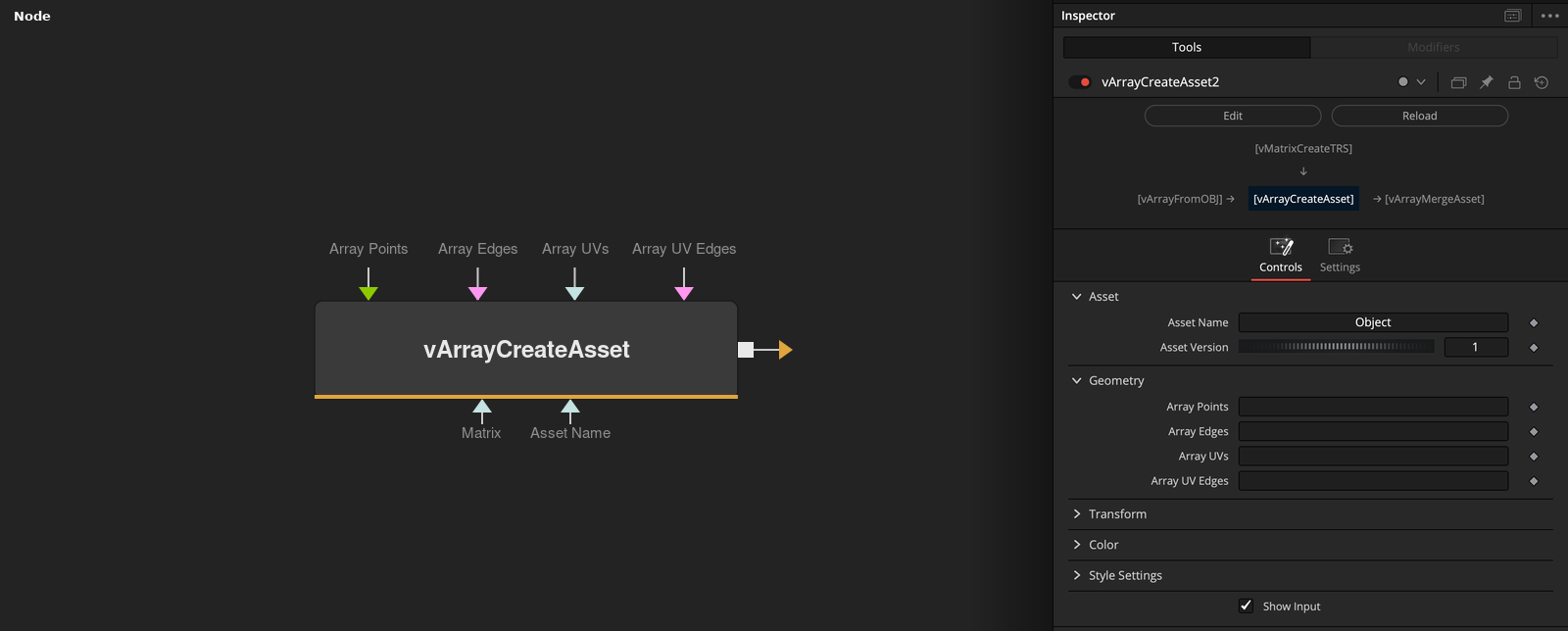Follow the [vArrayMergeAsset] link
Image resolution: width=1568 pixels, height=631 pixels.
(x=1435, y=199)
